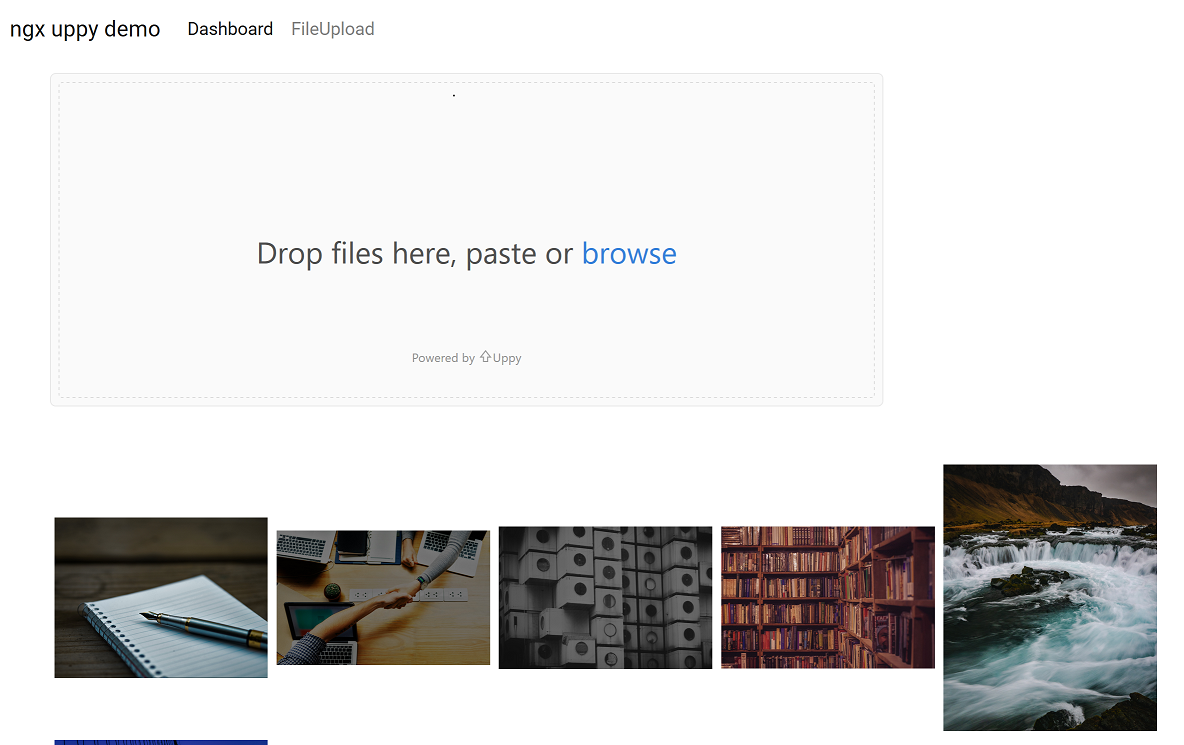Click the 'ngx uppy demo' brand title
This screenshot has height=745, width=1184.
85,29
